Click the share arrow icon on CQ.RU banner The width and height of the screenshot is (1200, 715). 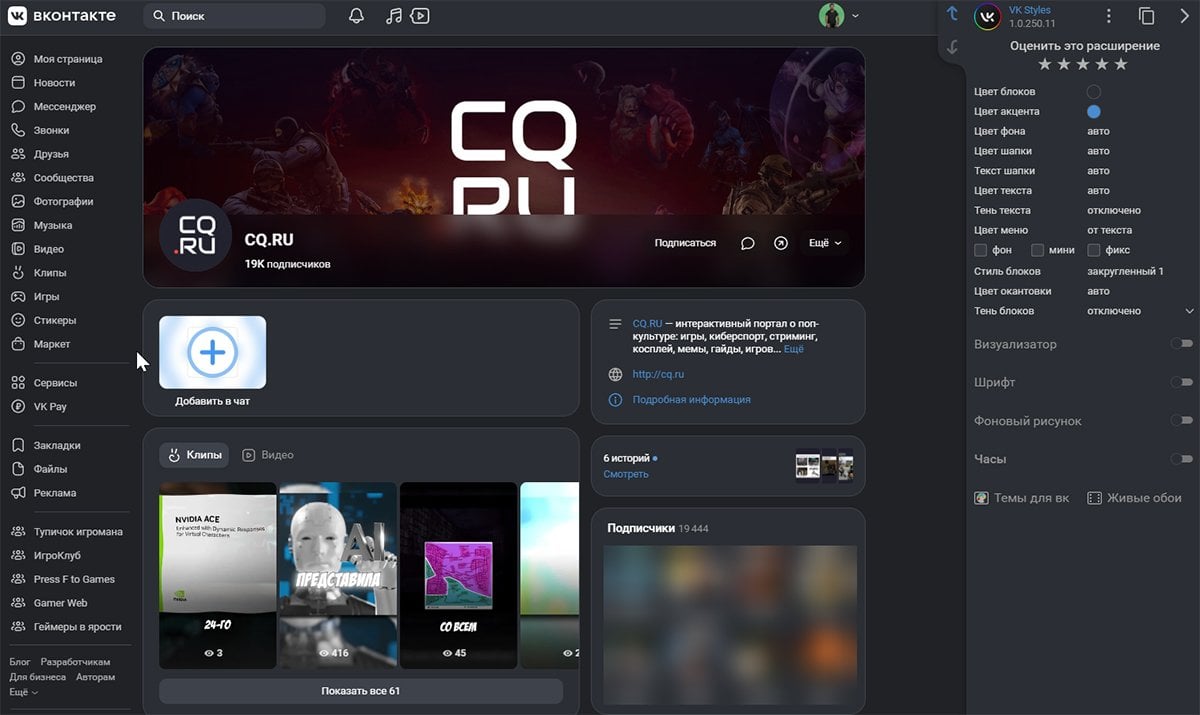(781, 243)
